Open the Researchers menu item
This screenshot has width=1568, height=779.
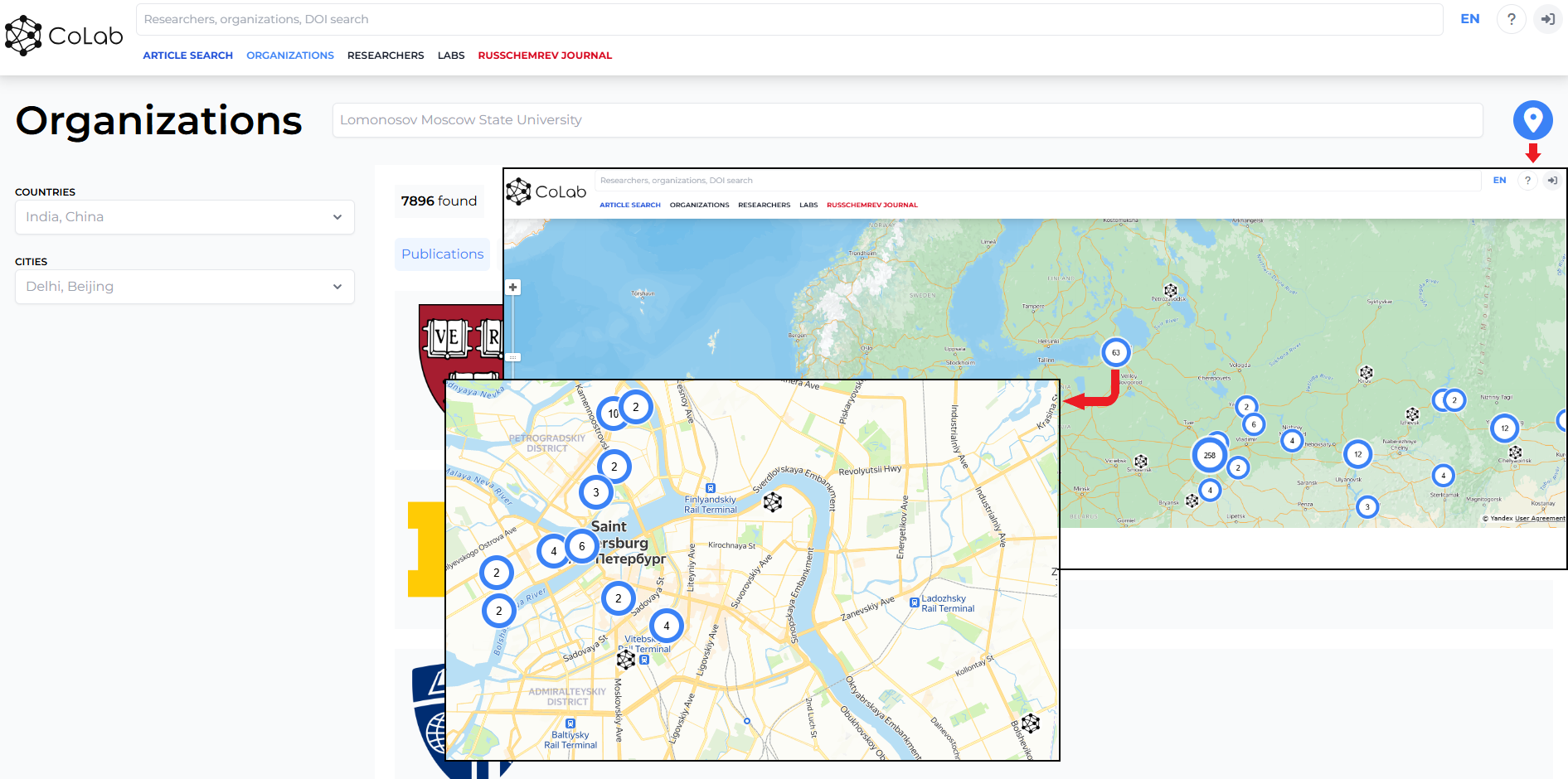(386, 56)
